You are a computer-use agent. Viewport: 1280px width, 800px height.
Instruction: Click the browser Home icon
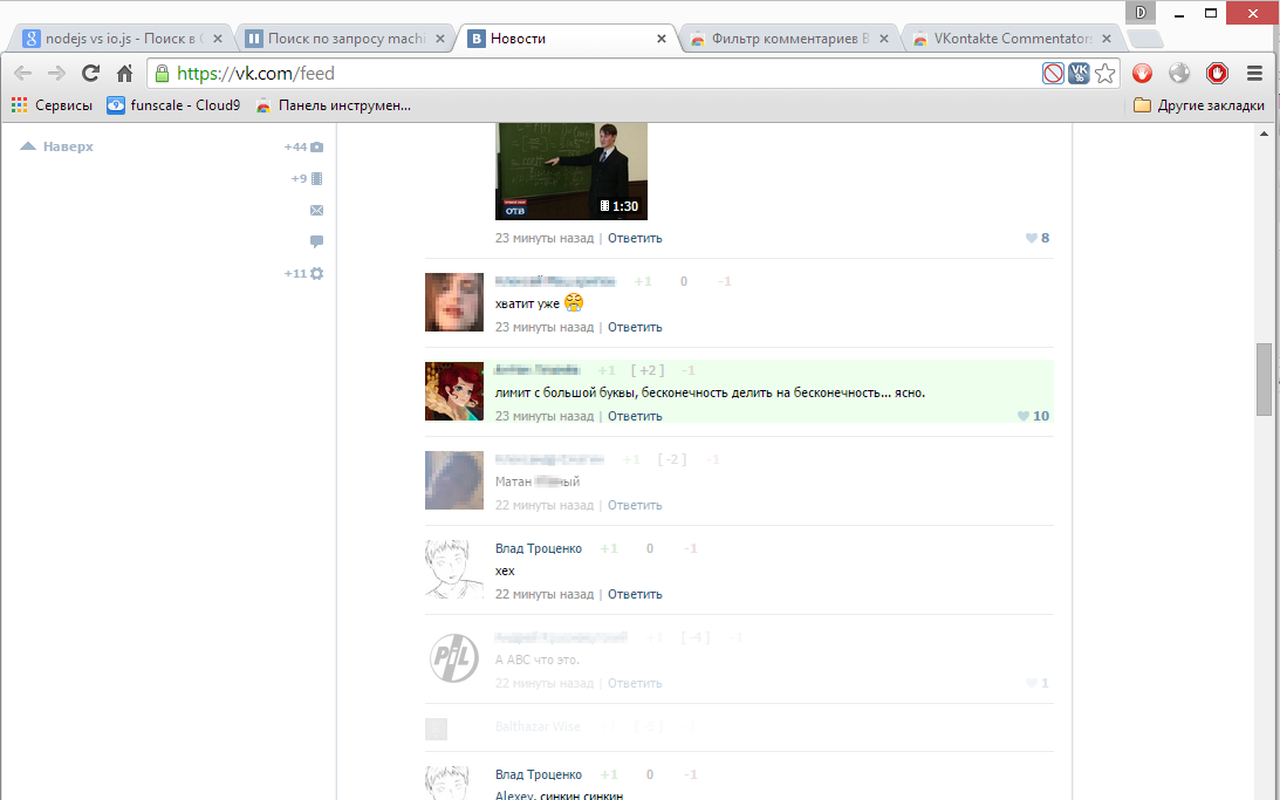coord(124,73)
